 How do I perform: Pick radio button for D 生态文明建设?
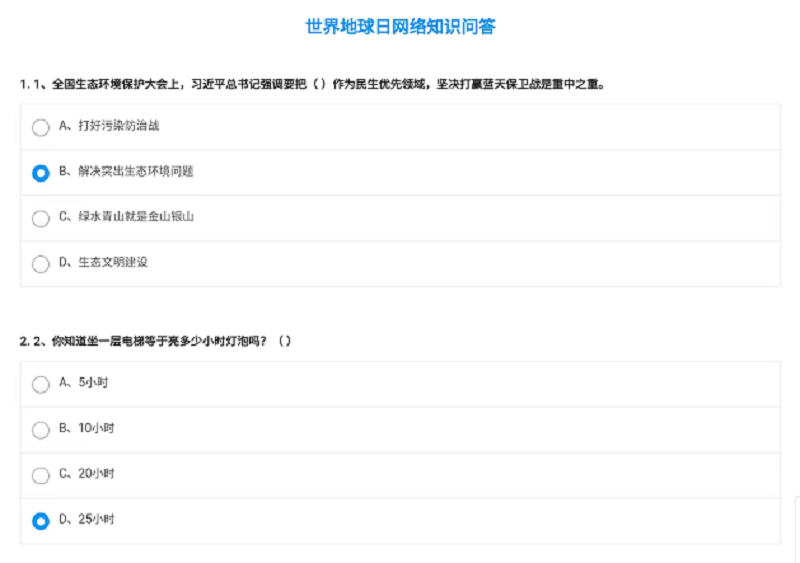(40, 264)
